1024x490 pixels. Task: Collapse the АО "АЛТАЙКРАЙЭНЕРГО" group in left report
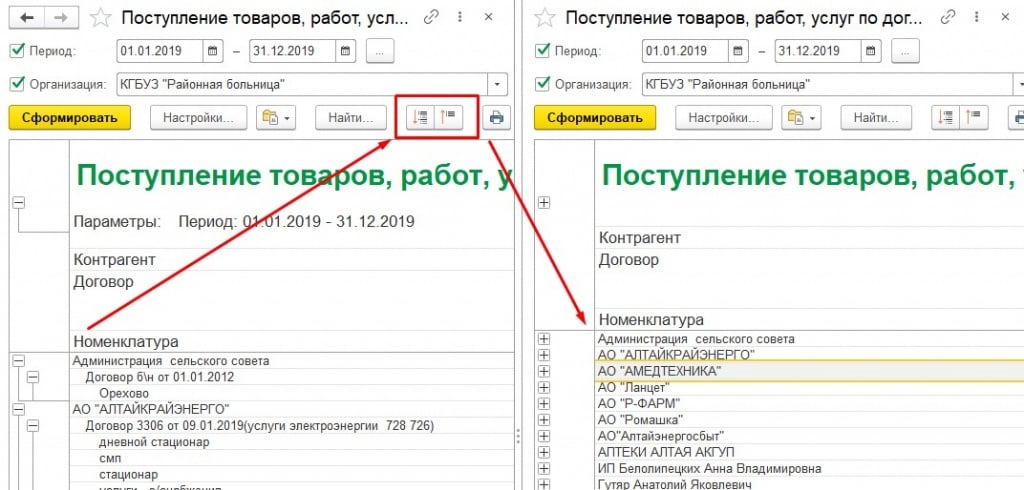[x=16, y=409]
